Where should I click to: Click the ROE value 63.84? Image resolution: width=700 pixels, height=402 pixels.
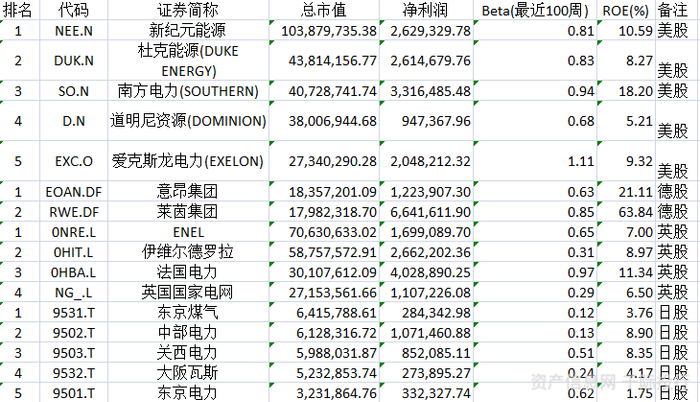click(626, 211)
